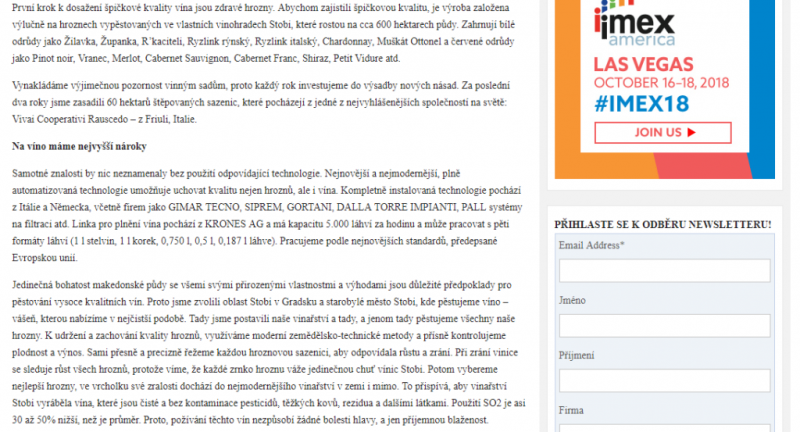Click the LAS VEGAS text in the ad
The height and width of the screenshot is (432, 800).
[643, 64]
